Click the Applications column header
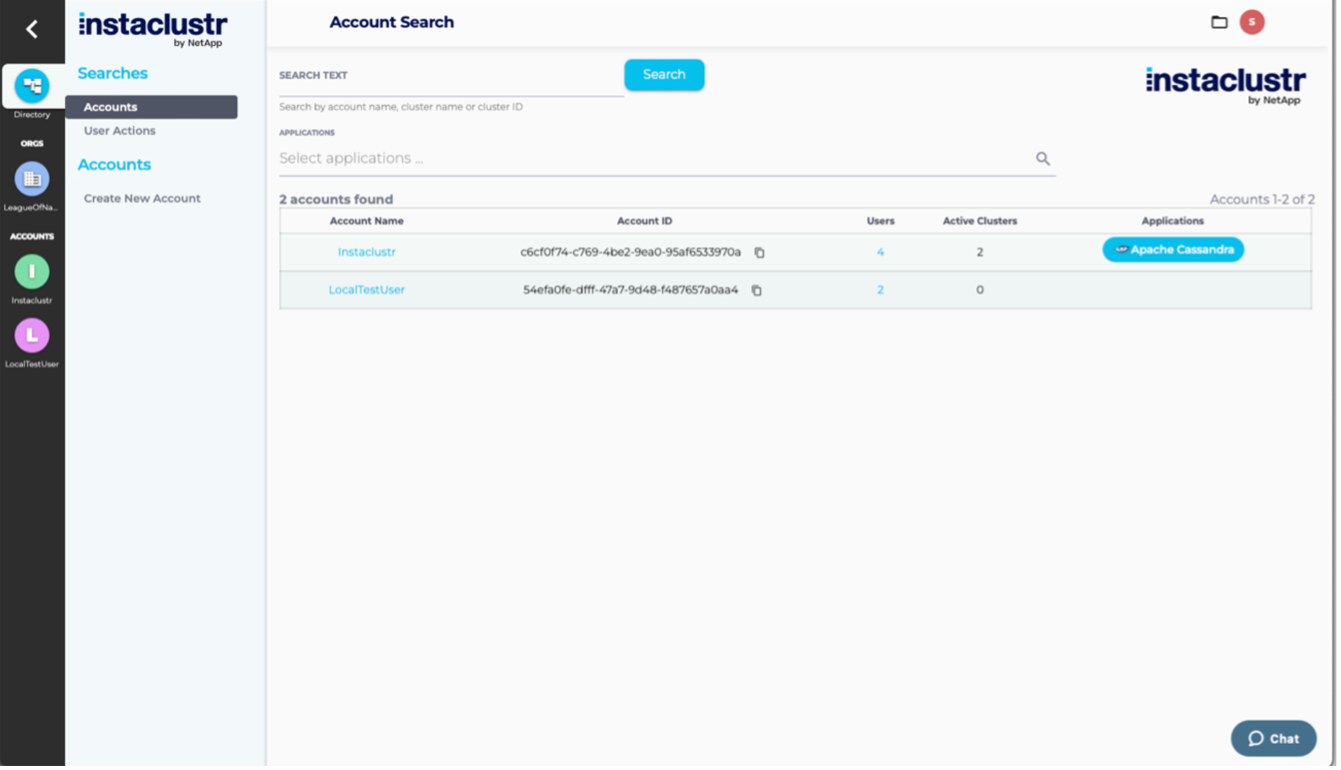The width and height of the screenshot is (1341, 770). (x=1173, y=221)
